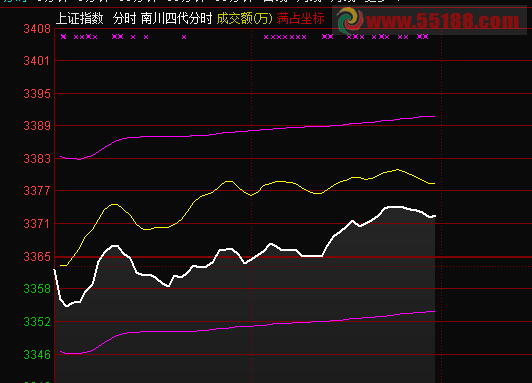Select the green 3358 price axis label

point(37,289)
